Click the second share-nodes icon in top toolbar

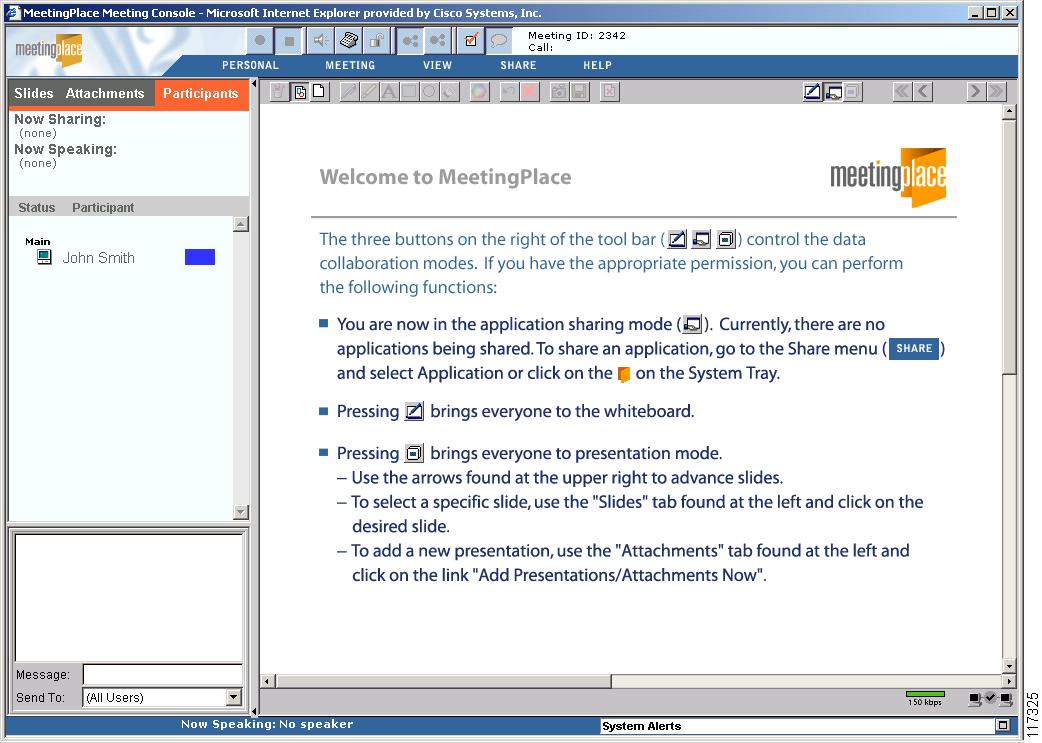(438, 41)
